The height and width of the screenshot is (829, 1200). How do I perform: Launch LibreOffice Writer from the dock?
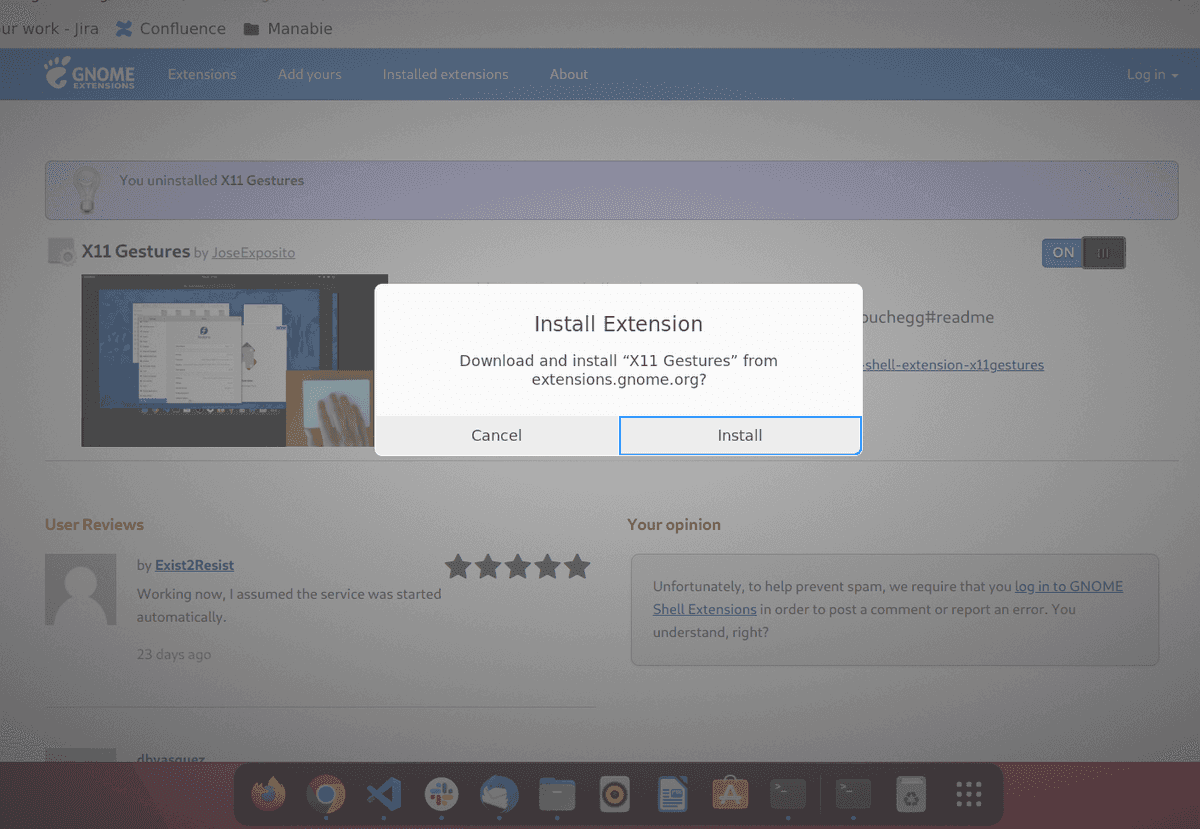click(671, 793)
